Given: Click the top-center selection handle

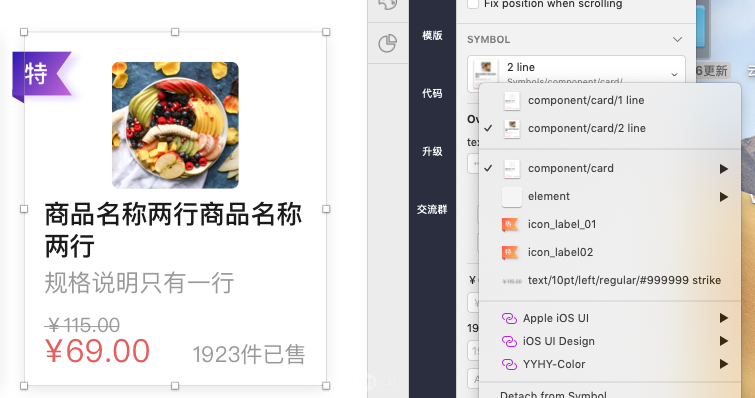Looking at the screenshot, I should tap(175, 32).
